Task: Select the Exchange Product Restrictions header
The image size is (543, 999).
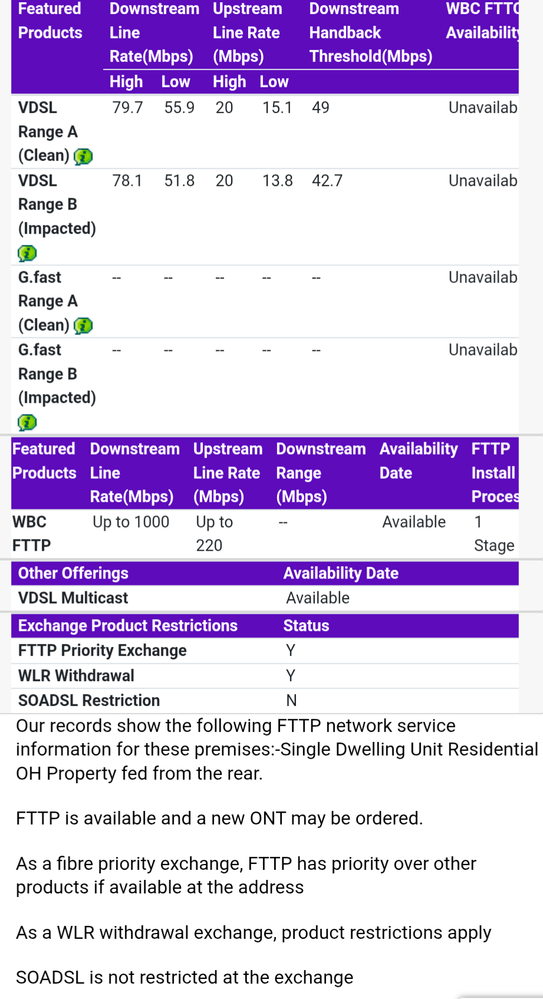Action: (127, 626)
